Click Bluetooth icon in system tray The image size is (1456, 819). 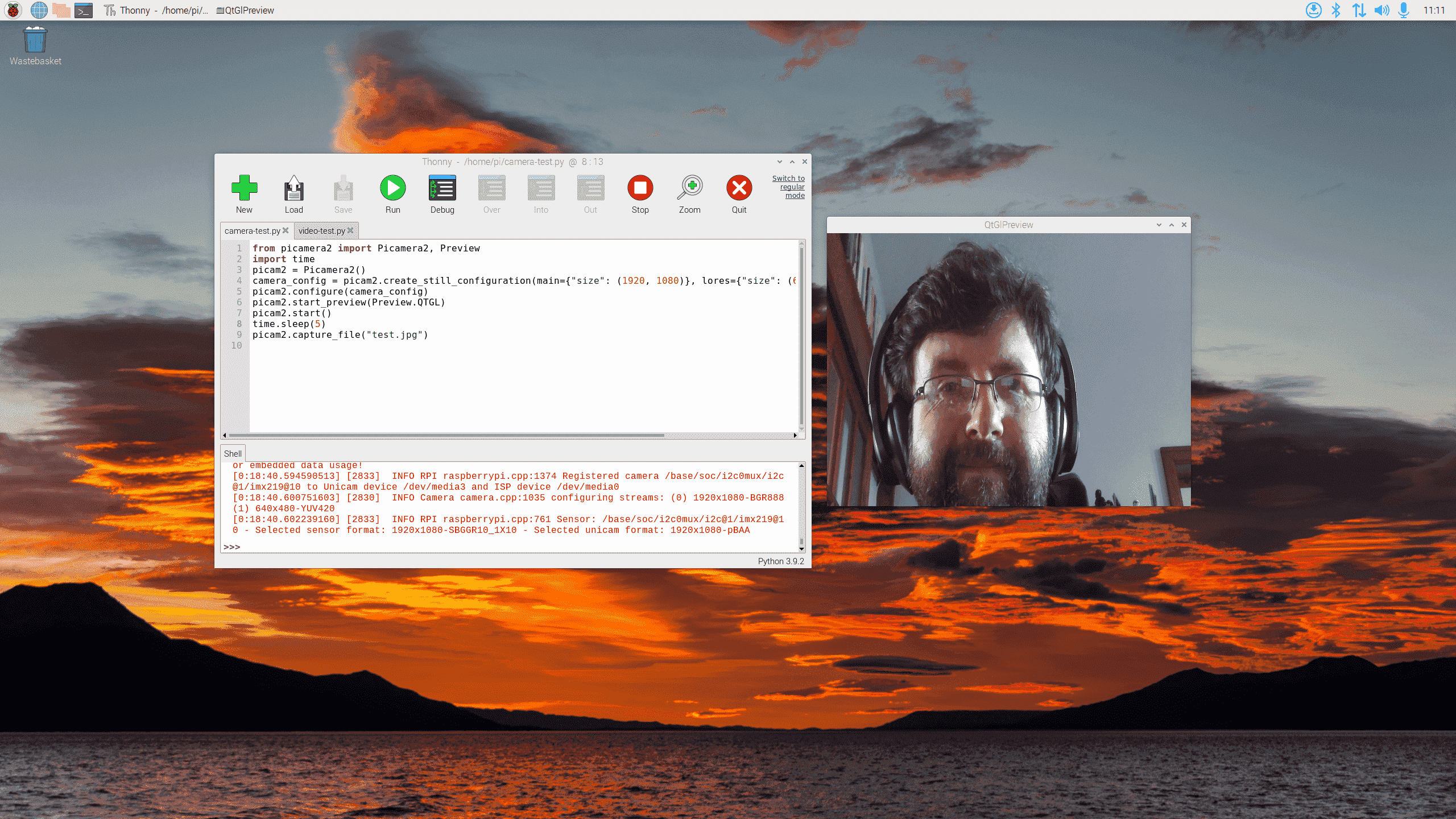click(x=1336, y=10)
